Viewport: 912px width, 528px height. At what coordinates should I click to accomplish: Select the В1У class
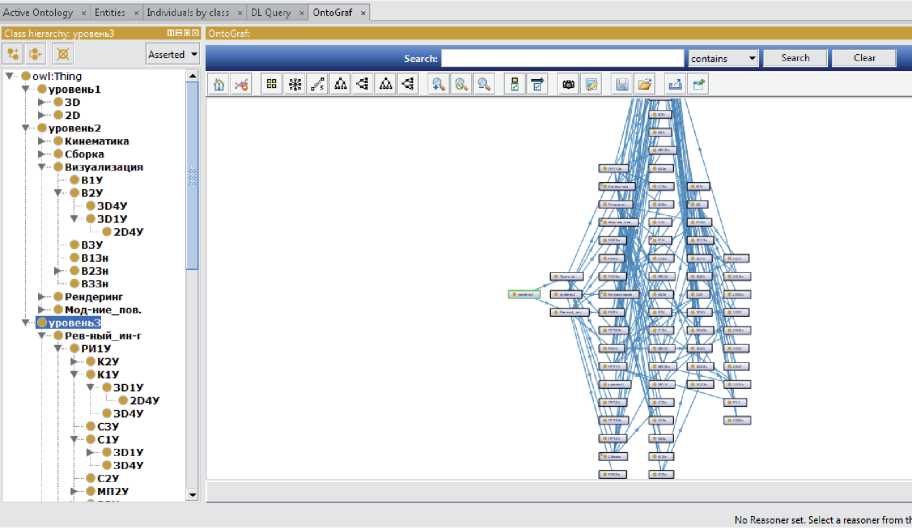(x=86, y=180)
